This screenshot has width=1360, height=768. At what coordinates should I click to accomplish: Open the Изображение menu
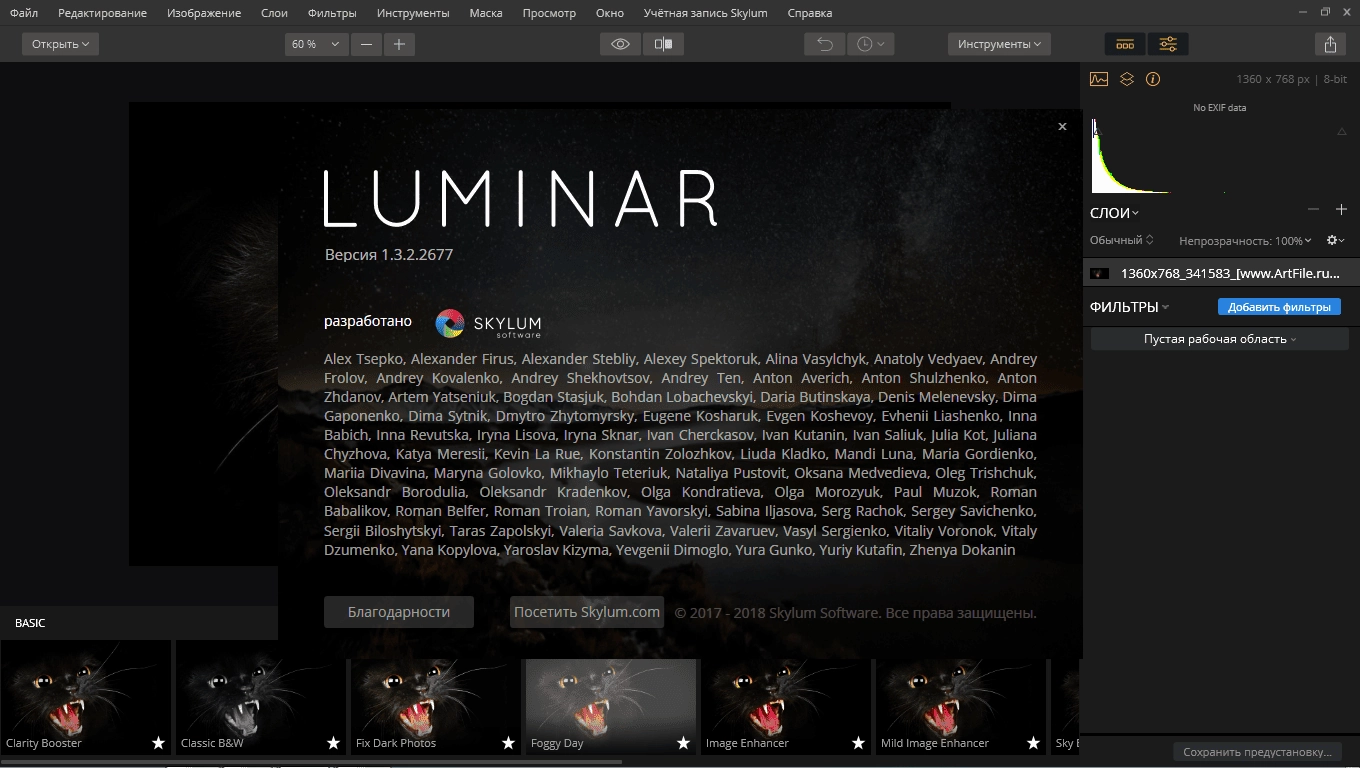(204, 13)
